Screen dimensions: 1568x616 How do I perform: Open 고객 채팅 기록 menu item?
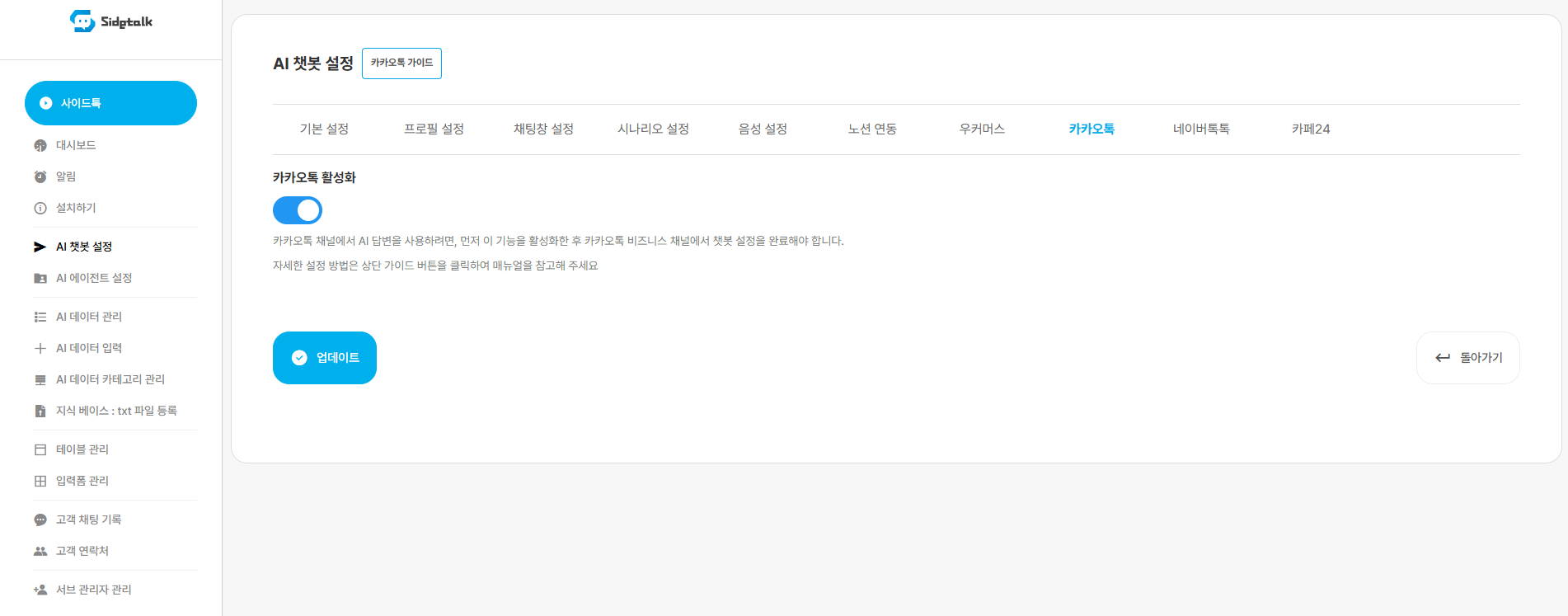pyautogui.click(x=88, y=520)
